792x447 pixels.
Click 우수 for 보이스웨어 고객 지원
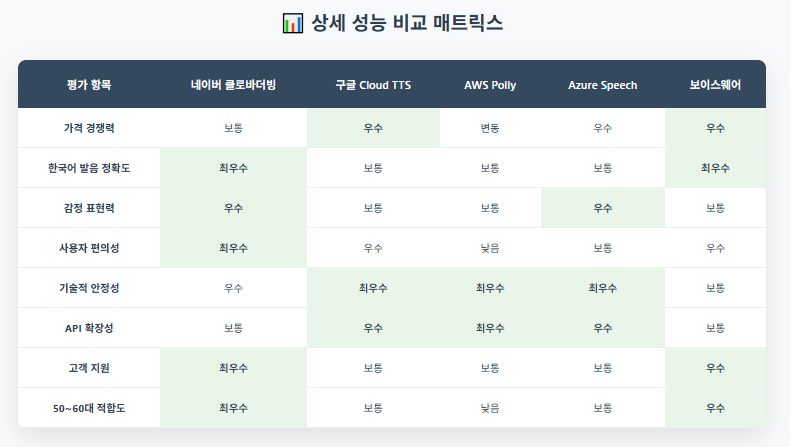click(x=715, y=368)
